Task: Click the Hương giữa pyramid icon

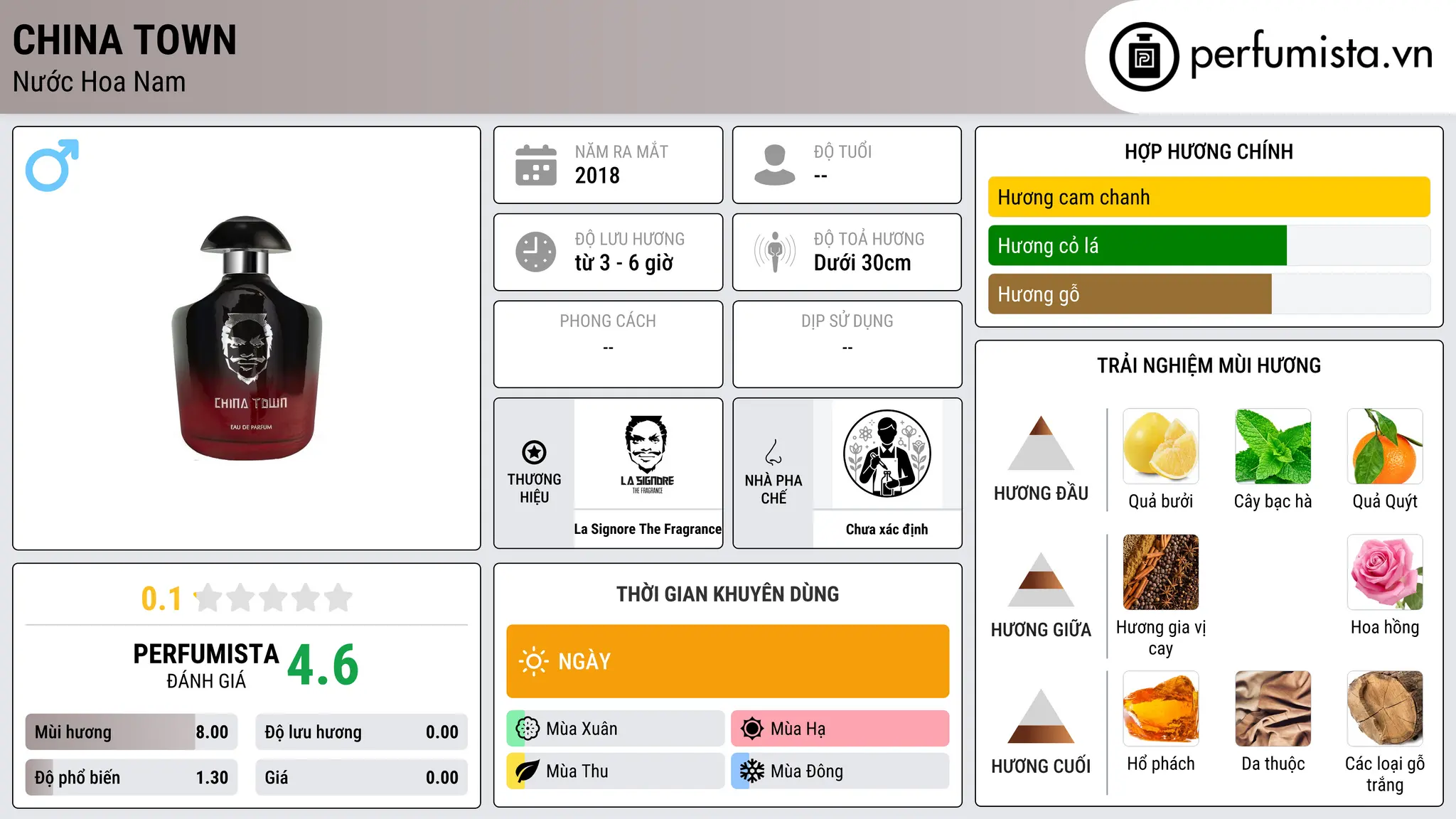Action: coord(1041,579)
